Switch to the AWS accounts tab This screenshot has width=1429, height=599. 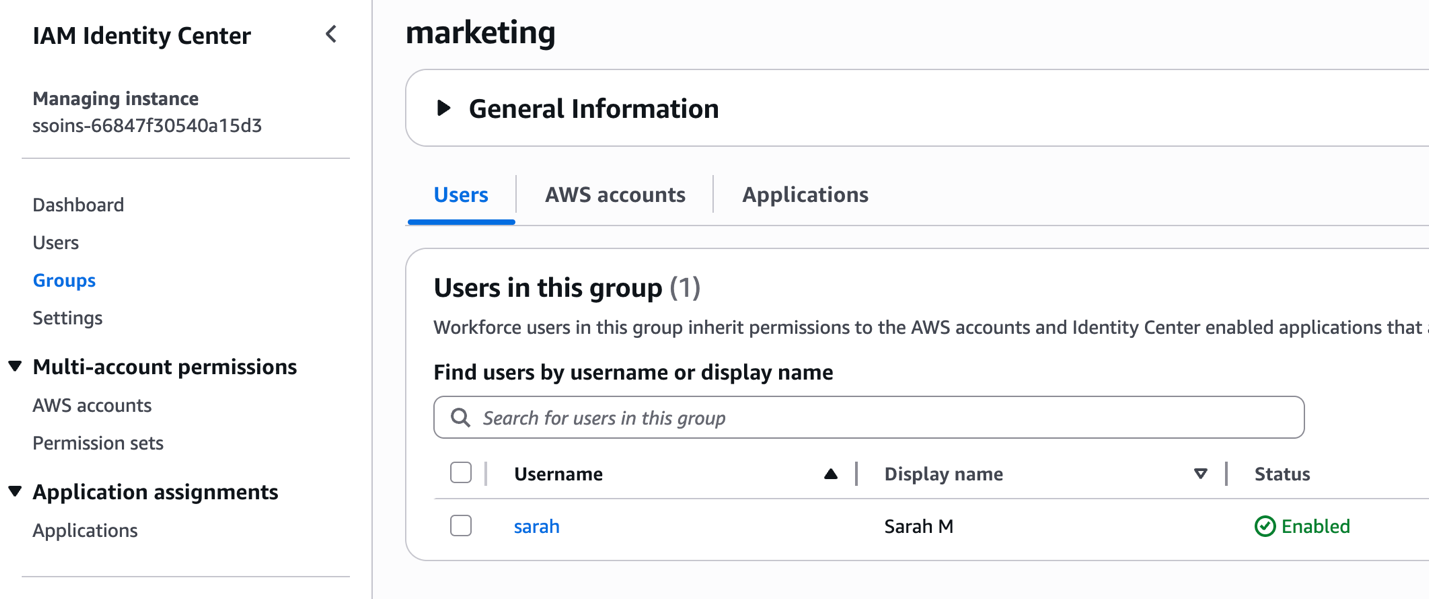614,194
